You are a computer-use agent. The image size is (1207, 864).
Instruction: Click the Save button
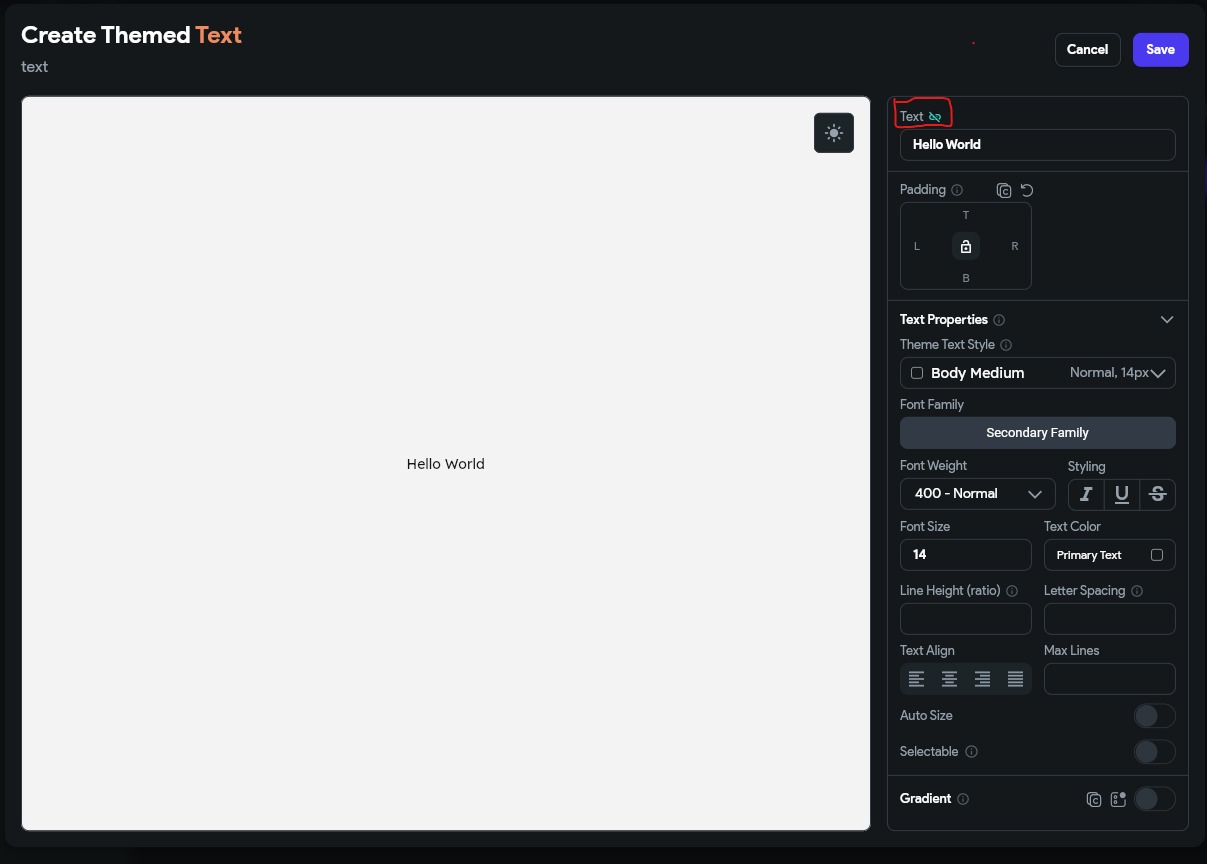1160,49
